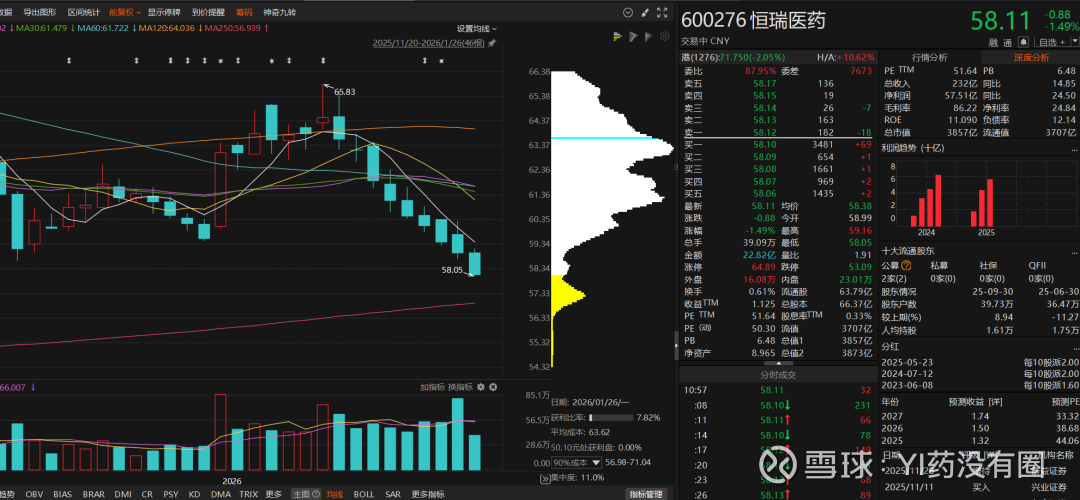The height and width of the screenshot is (500, 1080).
Task: Toggle 神奇九转 indicator
Action: (279, 12)
